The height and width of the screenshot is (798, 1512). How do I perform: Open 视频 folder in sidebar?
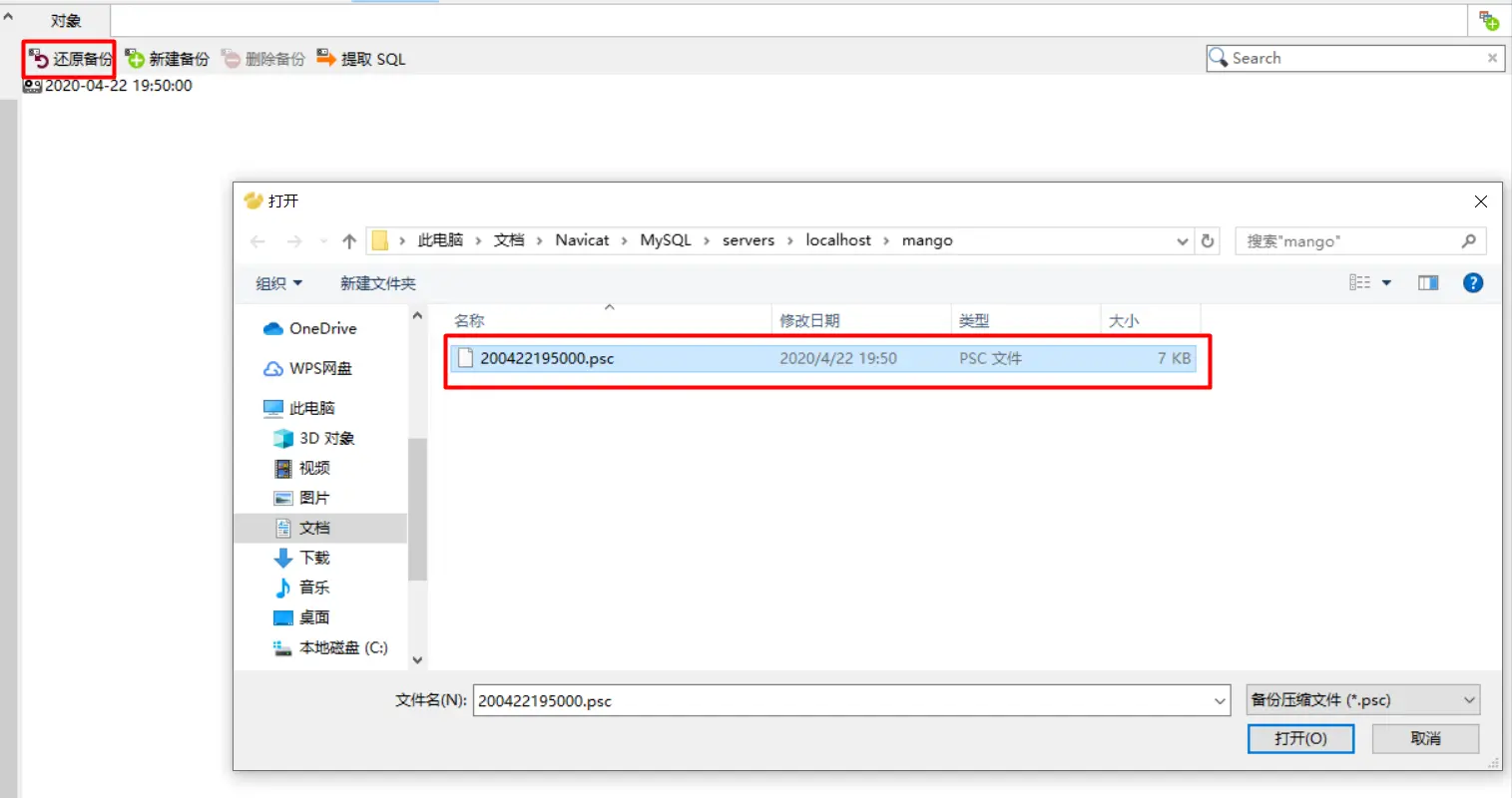(x=301, y=468)
